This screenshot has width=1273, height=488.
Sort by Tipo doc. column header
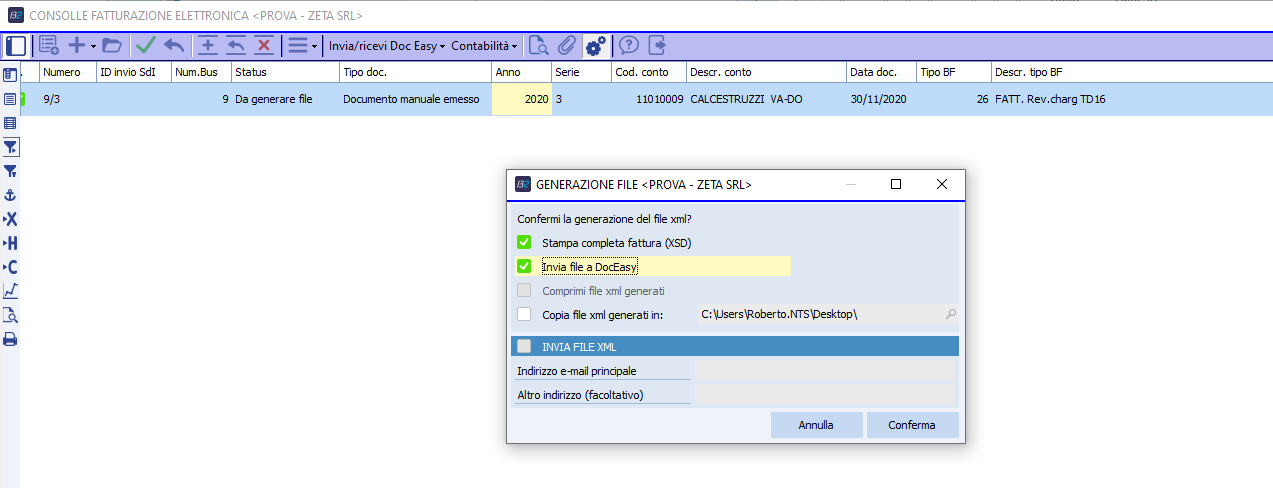click(x=415, y=72)
